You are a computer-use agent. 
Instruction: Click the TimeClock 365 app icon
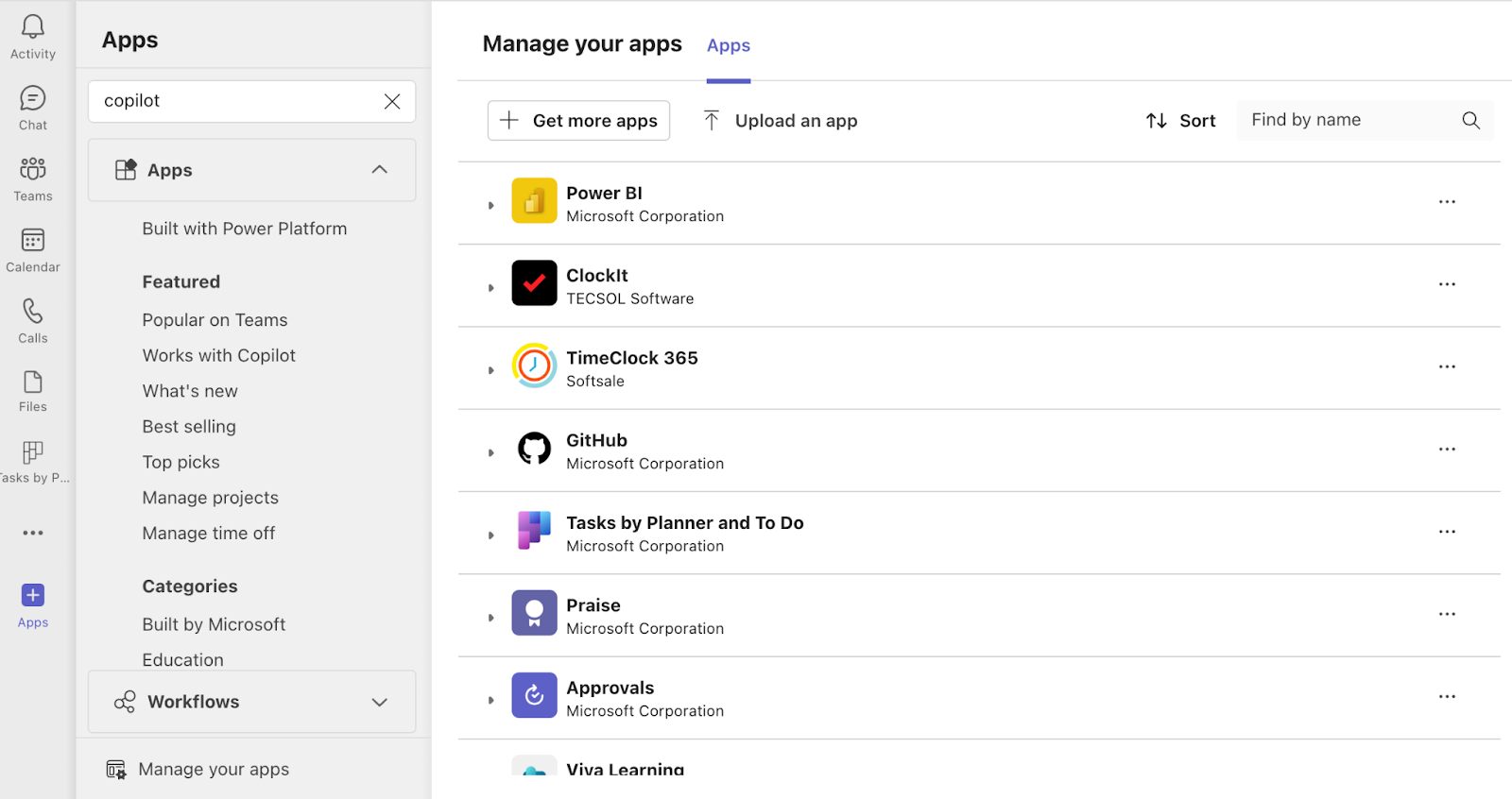534,365
